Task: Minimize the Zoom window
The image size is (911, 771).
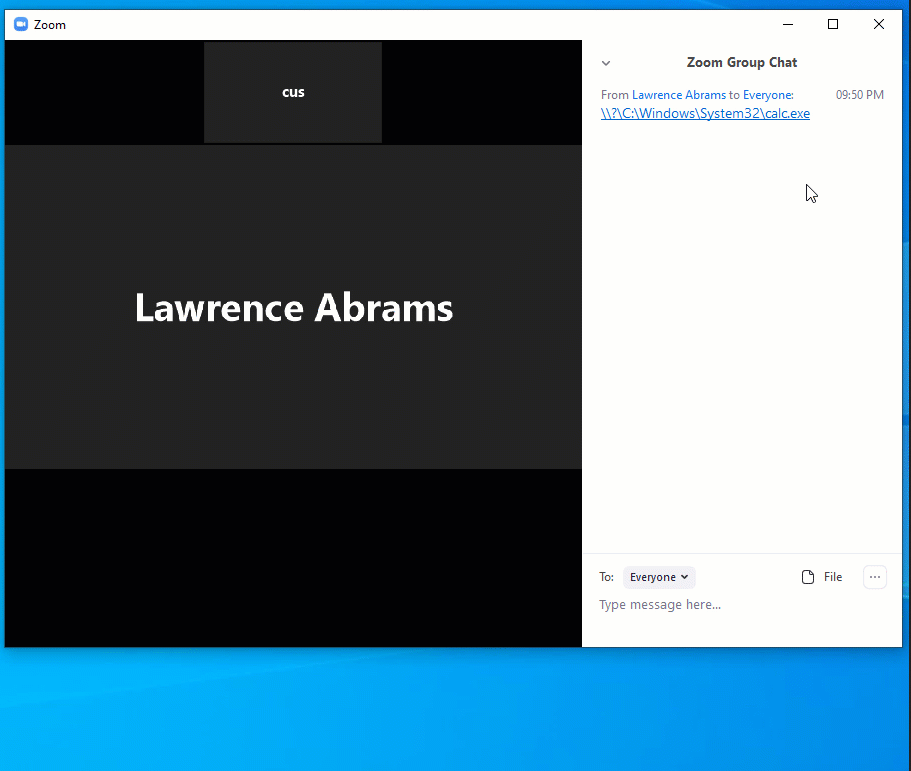Action: [x=787, y=24]
